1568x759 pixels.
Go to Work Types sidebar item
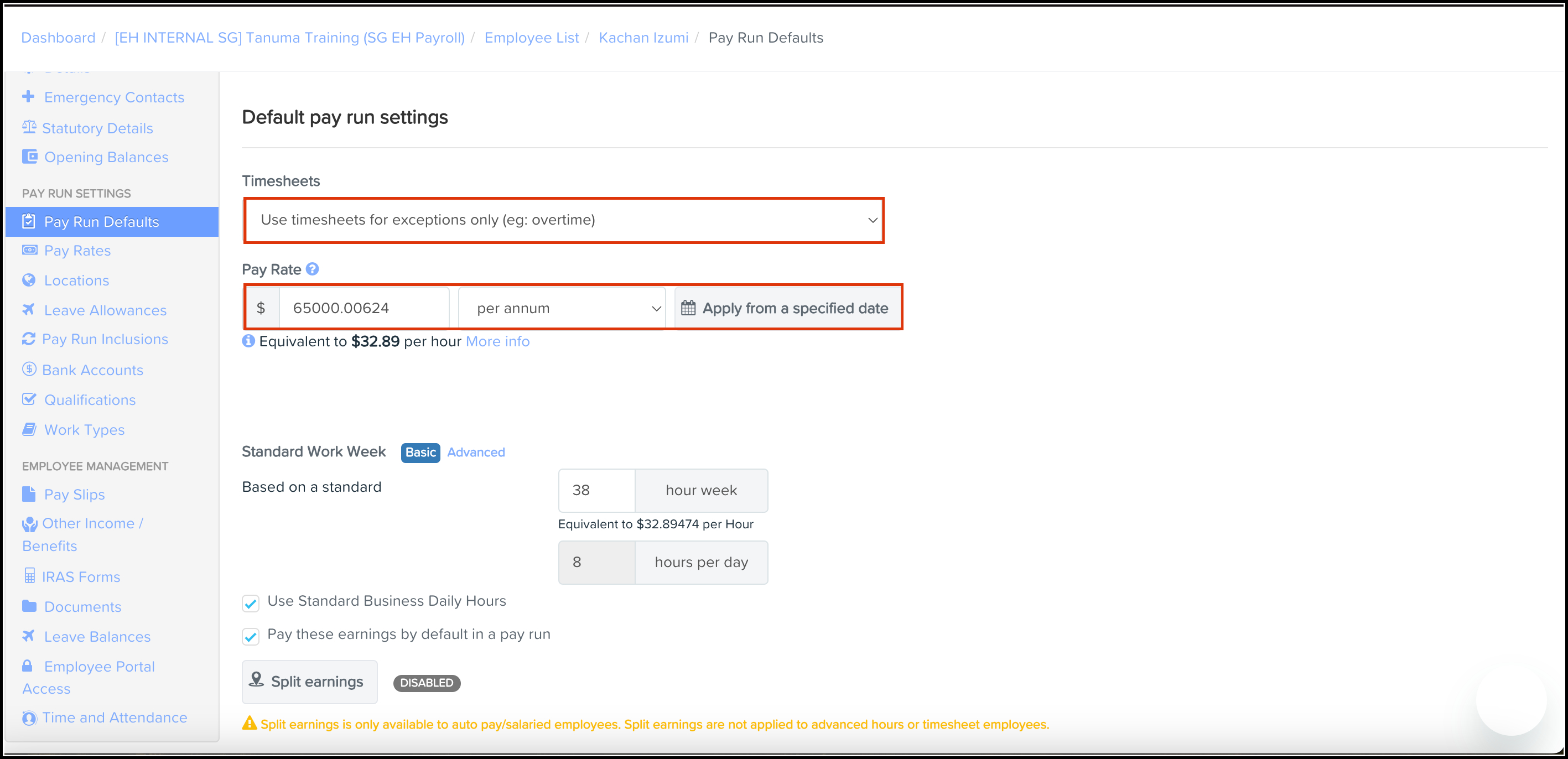tap(84, 430)
